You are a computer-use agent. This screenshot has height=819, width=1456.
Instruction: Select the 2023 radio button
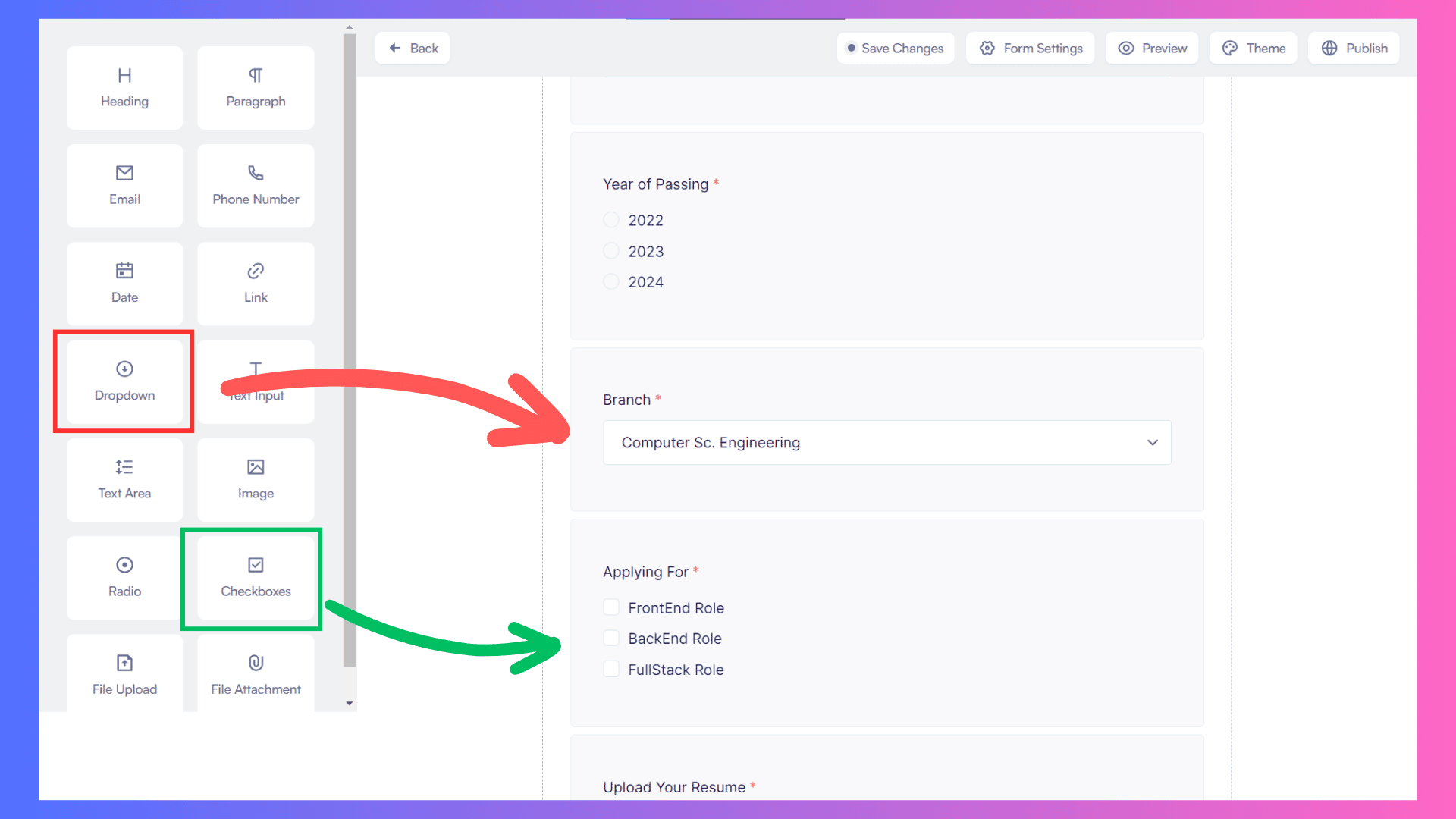click(x=611, y=250)
